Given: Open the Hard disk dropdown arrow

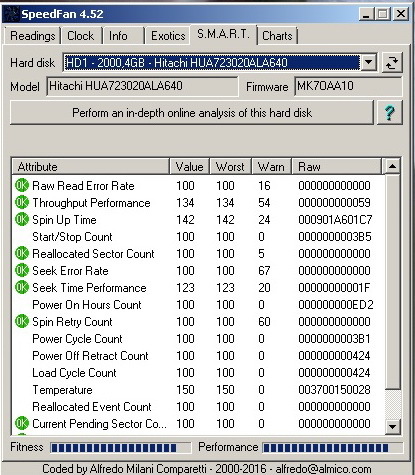Looking at the screenshot, I should (369, 62).
